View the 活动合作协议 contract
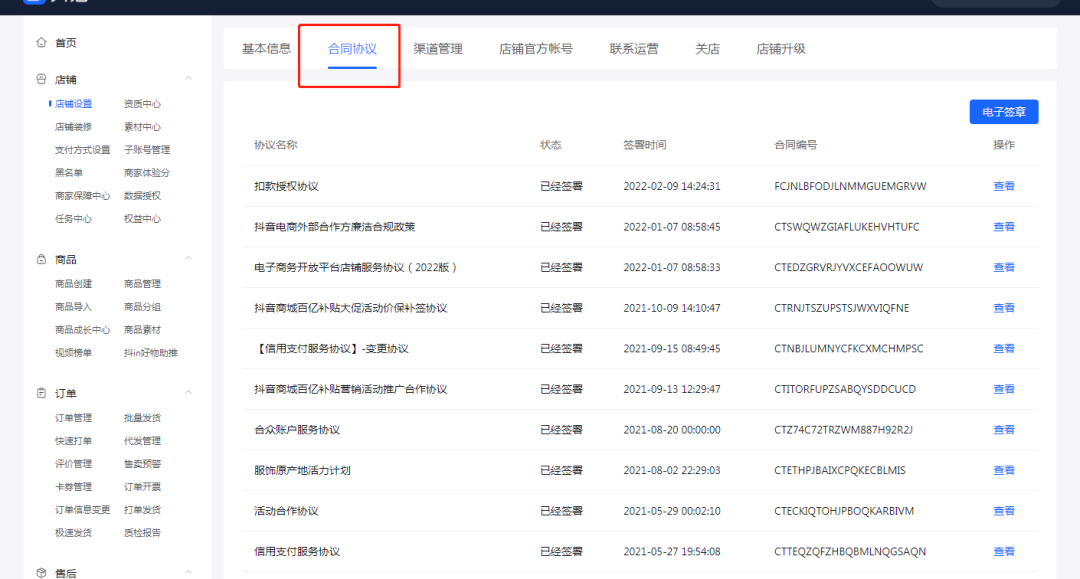The width and height of the screenshot is (1080, 579). pos(1004,511)
